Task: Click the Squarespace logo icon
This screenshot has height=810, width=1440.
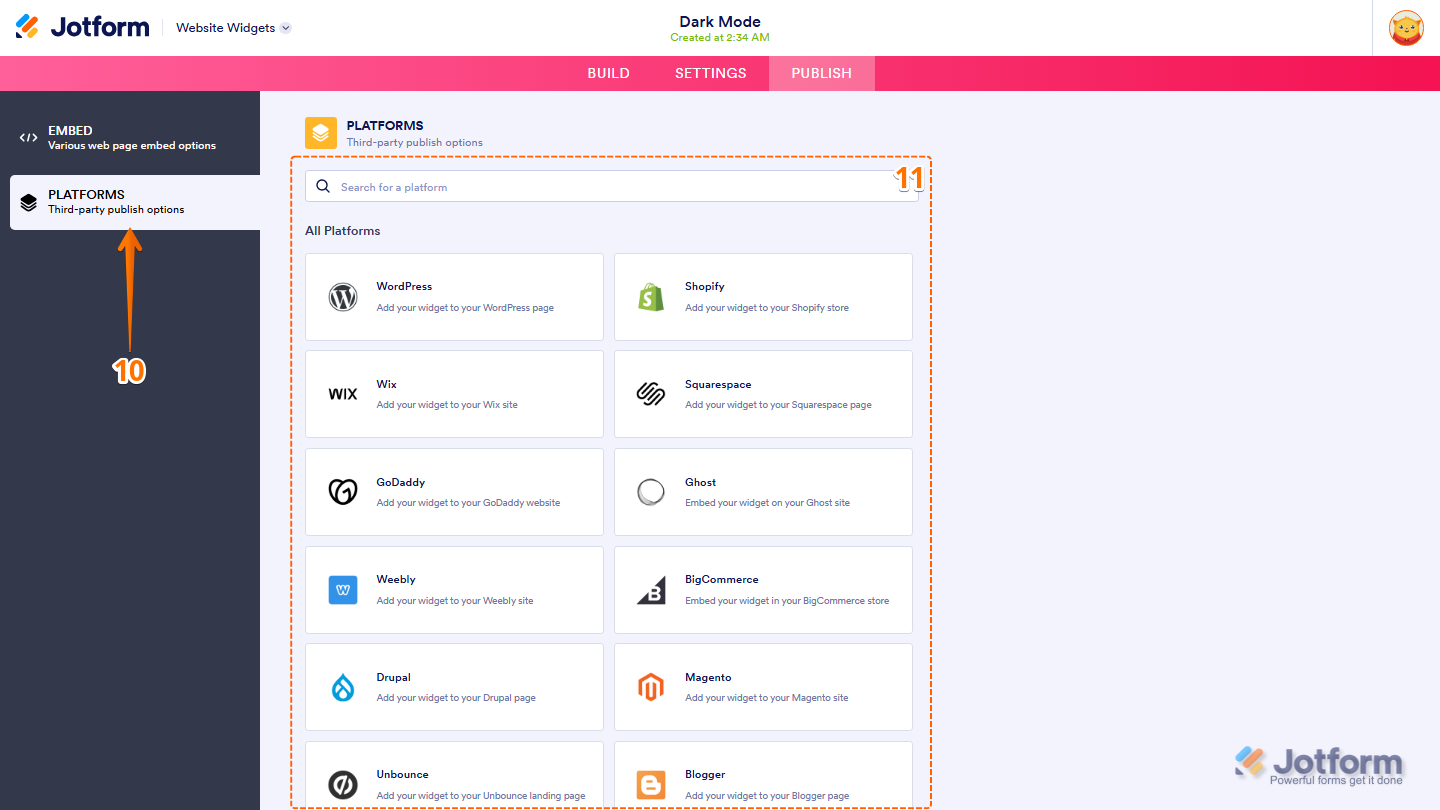Action: (x=651, y=394)
